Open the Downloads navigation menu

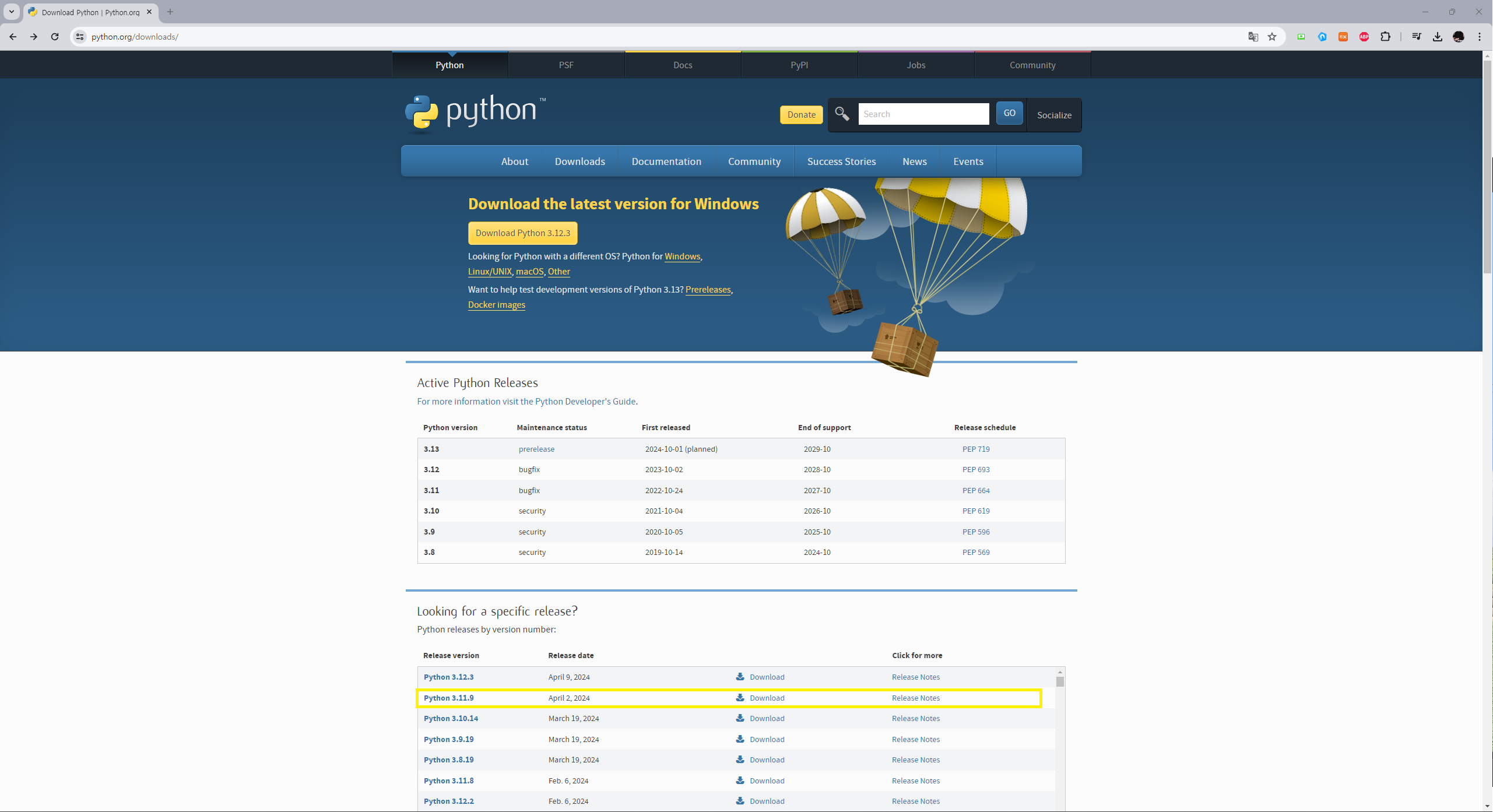pos(579,161)
